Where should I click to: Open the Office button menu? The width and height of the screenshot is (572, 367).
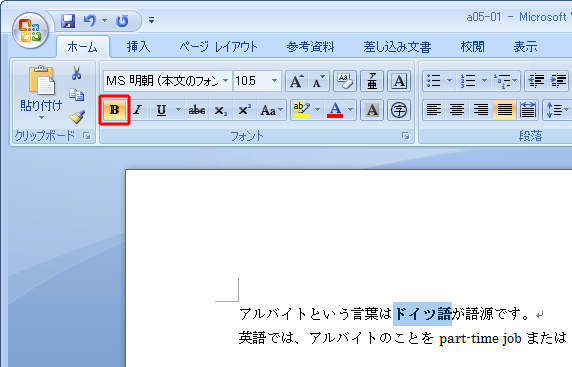coord(30,31)
